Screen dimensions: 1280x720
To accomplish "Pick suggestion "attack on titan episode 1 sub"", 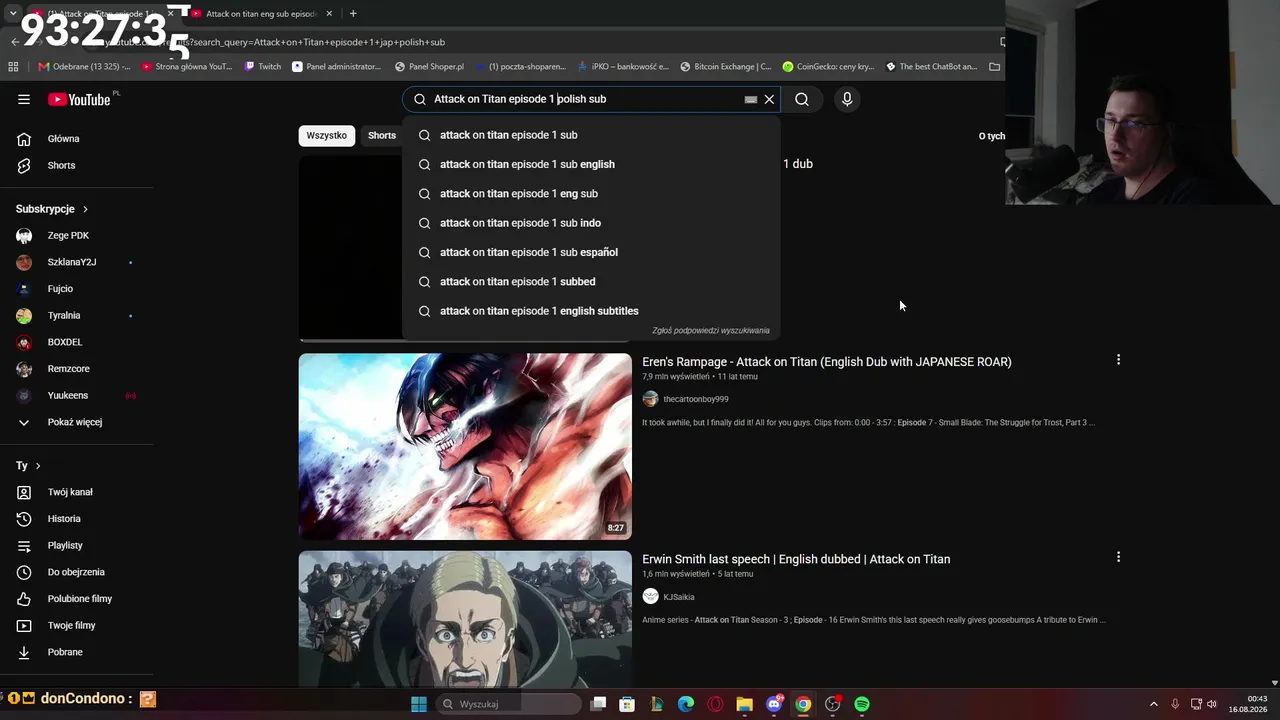I will click(x=591, y=135).
